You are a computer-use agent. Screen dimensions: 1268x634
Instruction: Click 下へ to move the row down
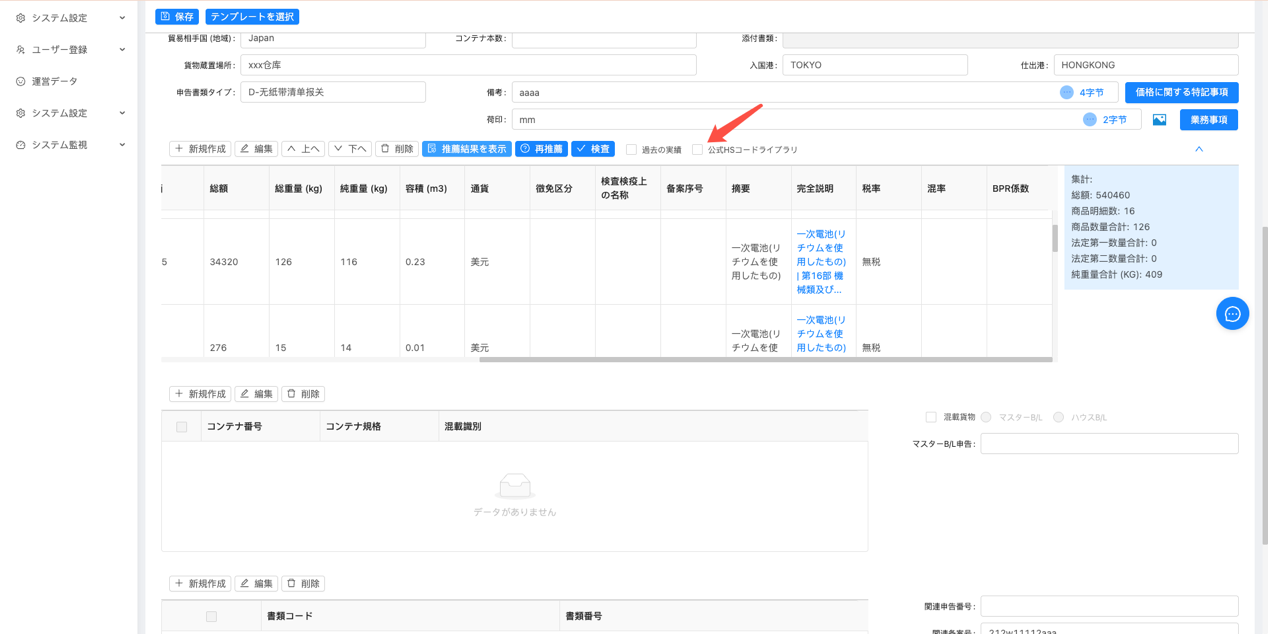(350, 149)
